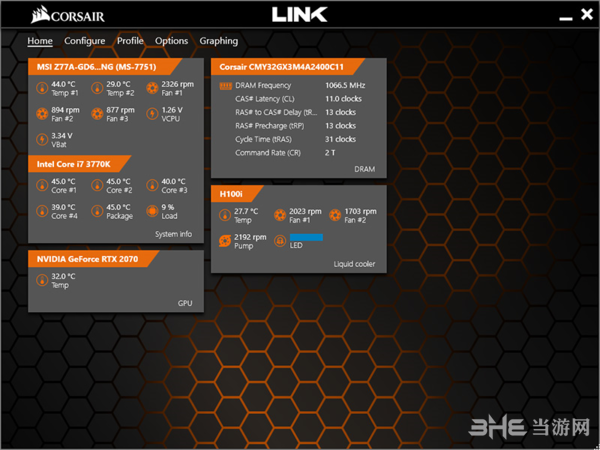Click the H100i Temp thermometer icon
This screenshot has width=600, height=450.
coord(225,215)
